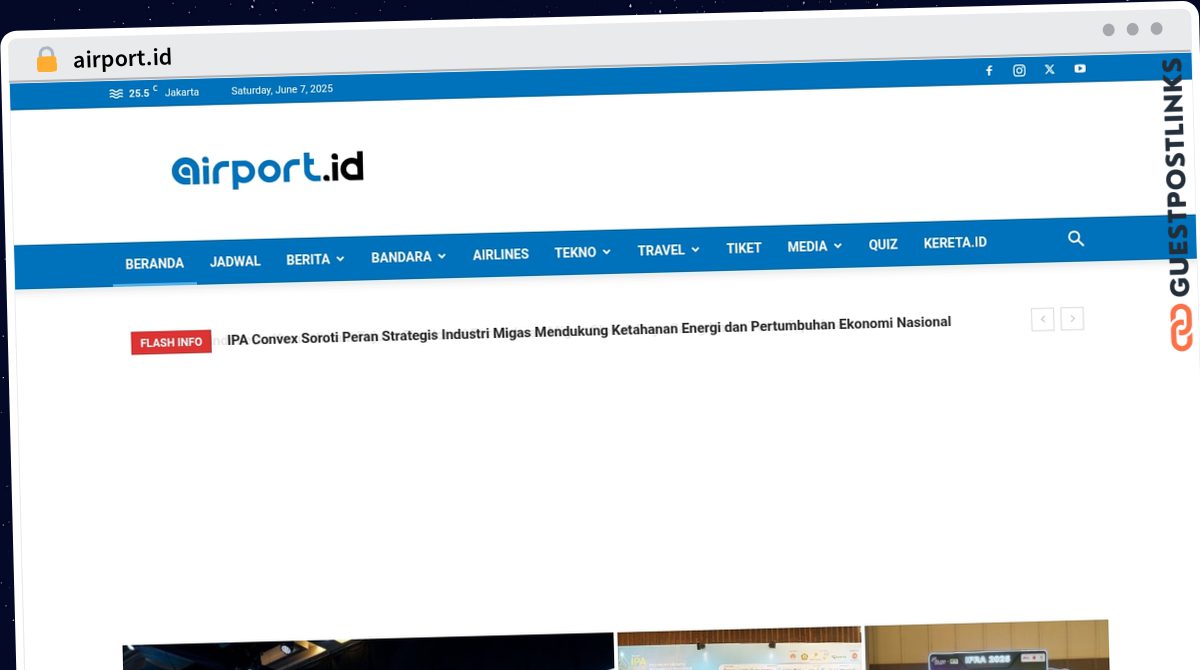This screenshot has width=1200, height=670.
Task: Click the weather waves icon
Action: 116,93
